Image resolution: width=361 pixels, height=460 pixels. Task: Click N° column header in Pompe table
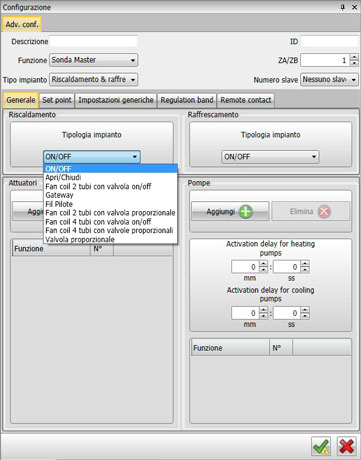tap(281, 348)
